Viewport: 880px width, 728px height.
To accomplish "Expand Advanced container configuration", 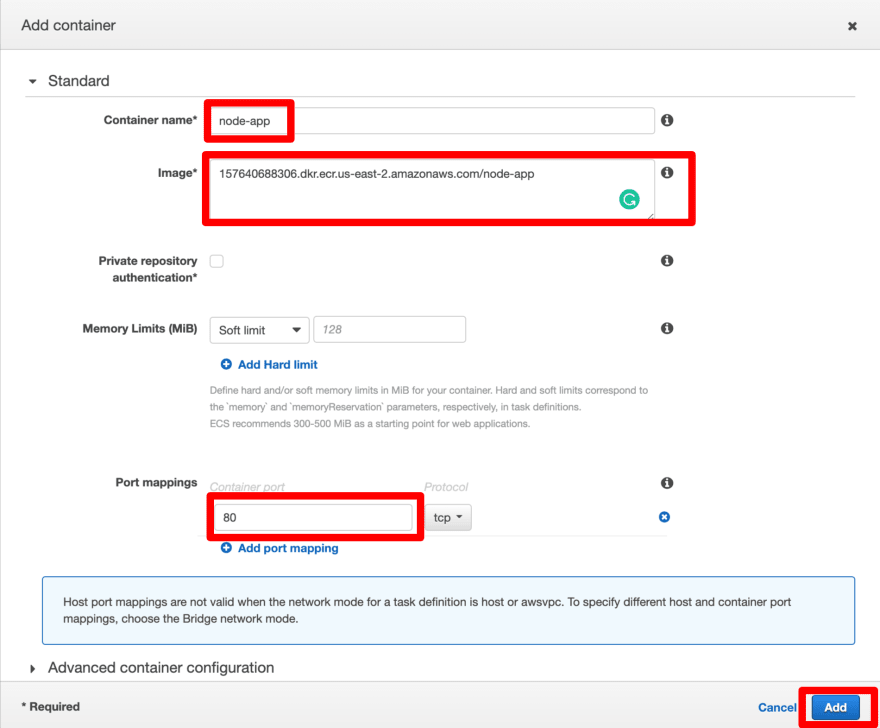I will 33,669.
